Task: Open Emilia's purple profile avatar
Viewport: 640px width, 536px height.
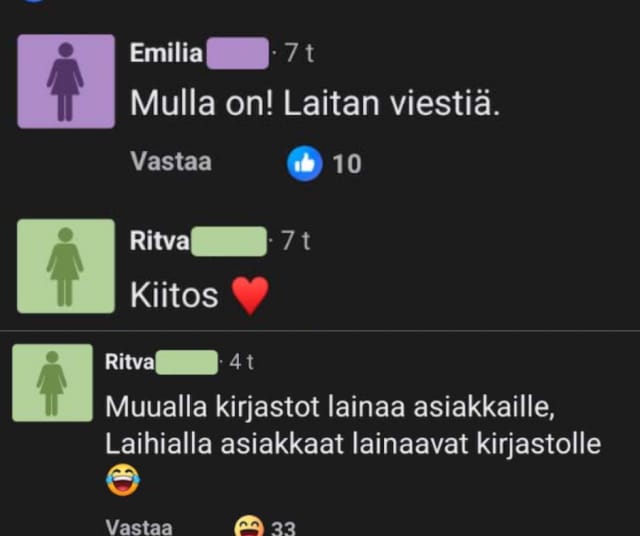Action: pyautogui.click(x=66, y=81)
